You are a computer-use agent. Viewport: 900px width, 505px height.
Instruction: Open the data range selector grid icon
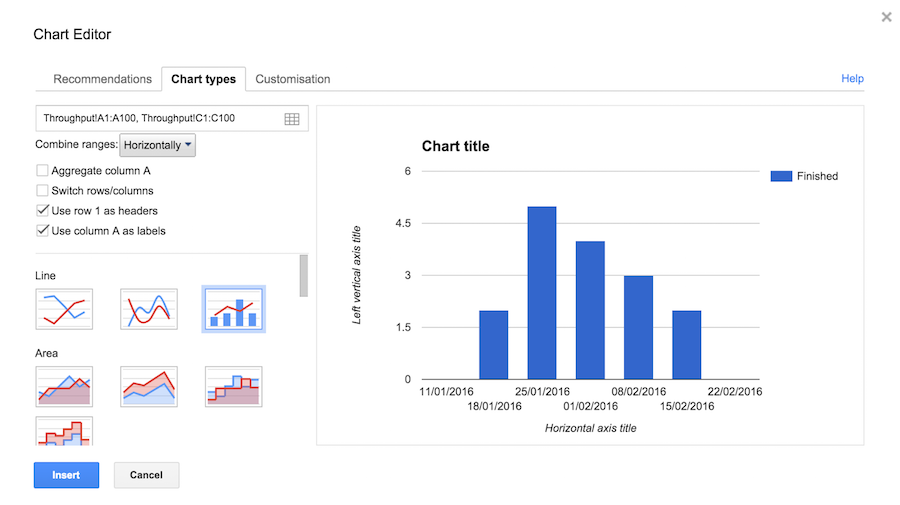click(292, 119)
